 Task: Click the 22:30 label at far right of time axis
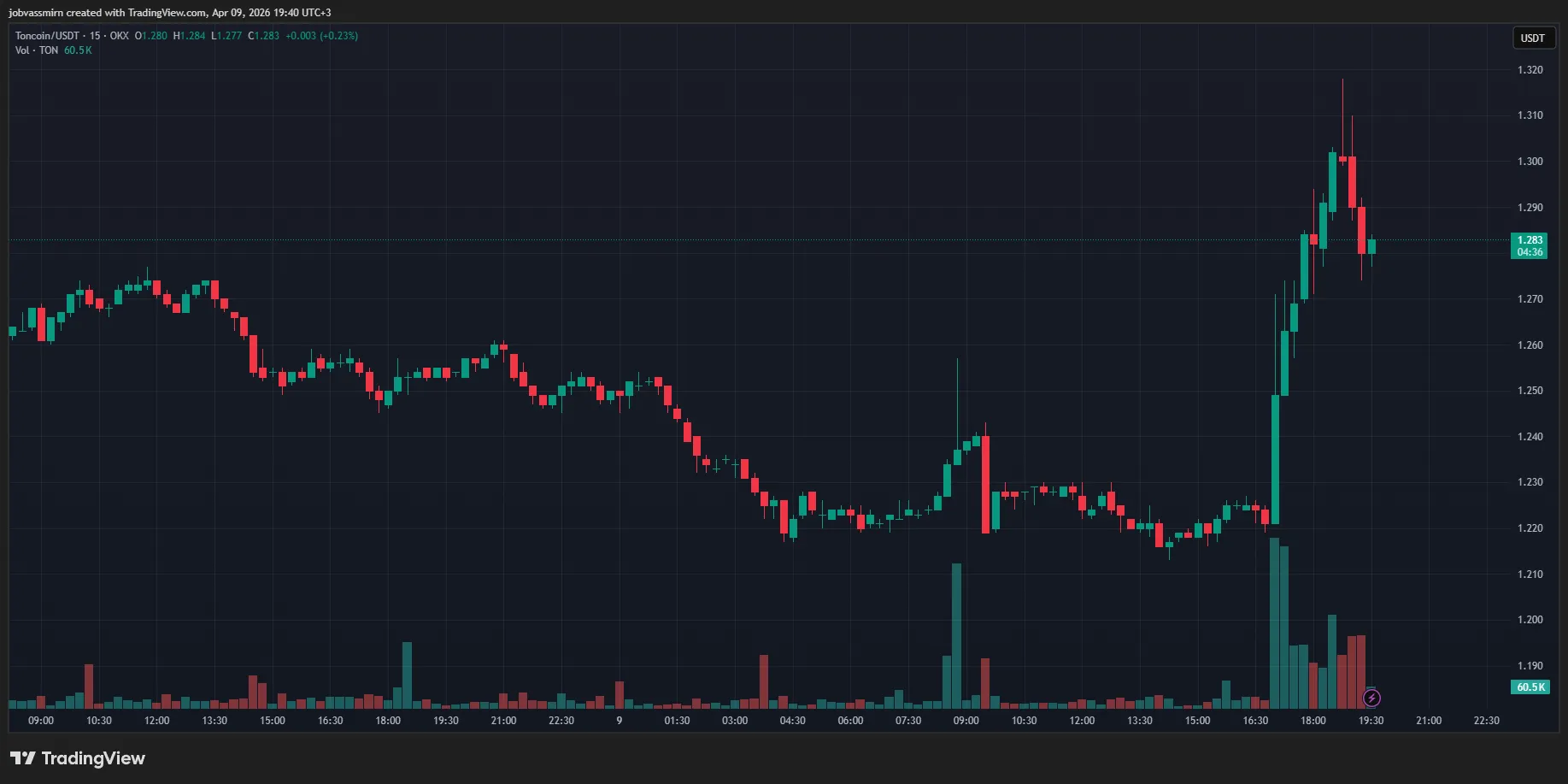tap(1486, 721)
